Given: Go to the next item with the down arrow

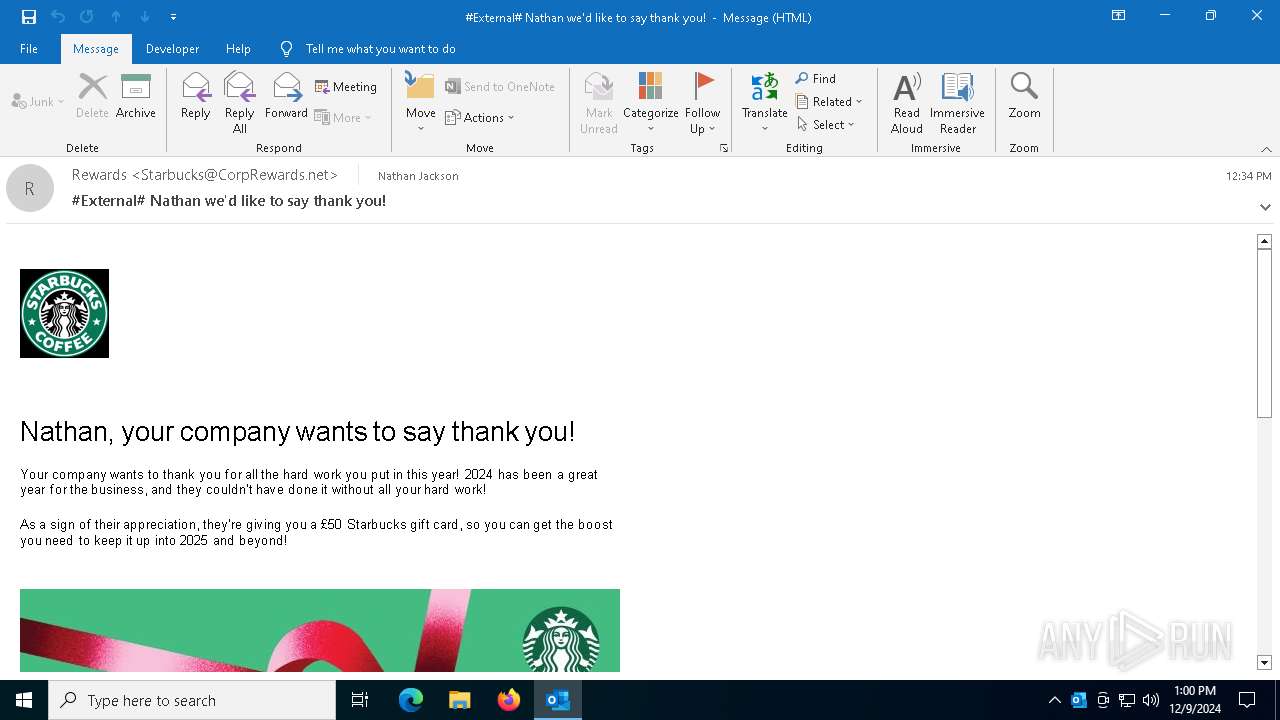Looking at the screenshot, I should pos(145,17).
